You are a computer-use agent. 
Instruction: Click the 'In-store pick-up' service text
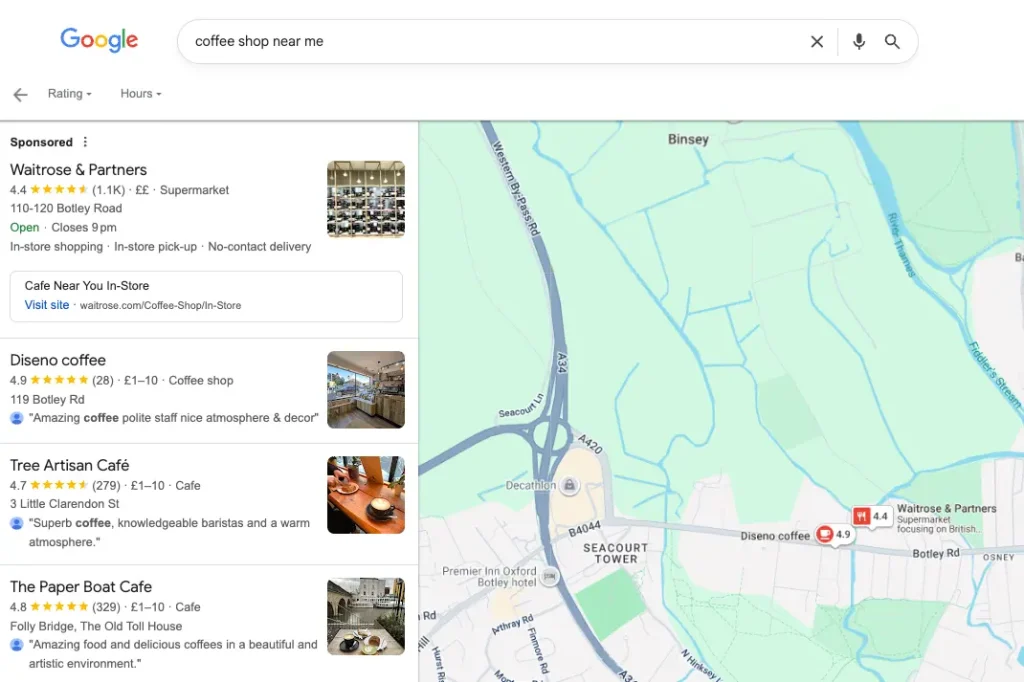pos(155,247)
